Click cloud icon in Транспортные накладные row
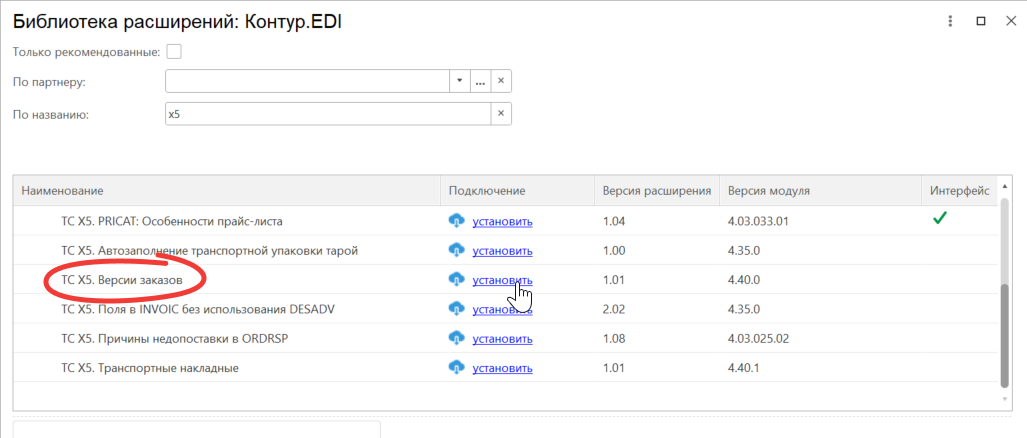Image resolution: width=1027 pixels, height=438 pixels. [x=456, y=367]
